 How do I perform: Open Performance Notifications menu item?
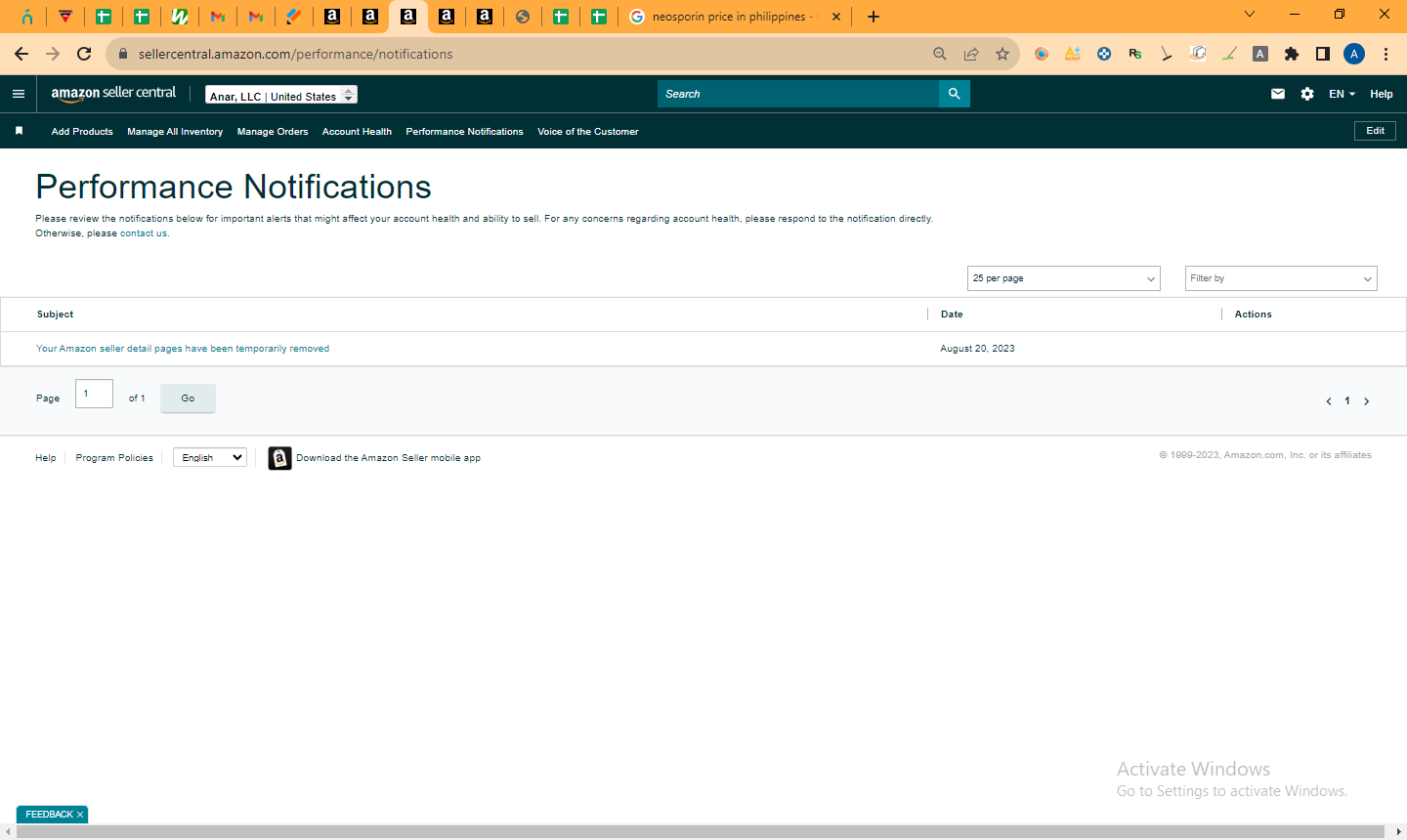click(x=464, y=132)
